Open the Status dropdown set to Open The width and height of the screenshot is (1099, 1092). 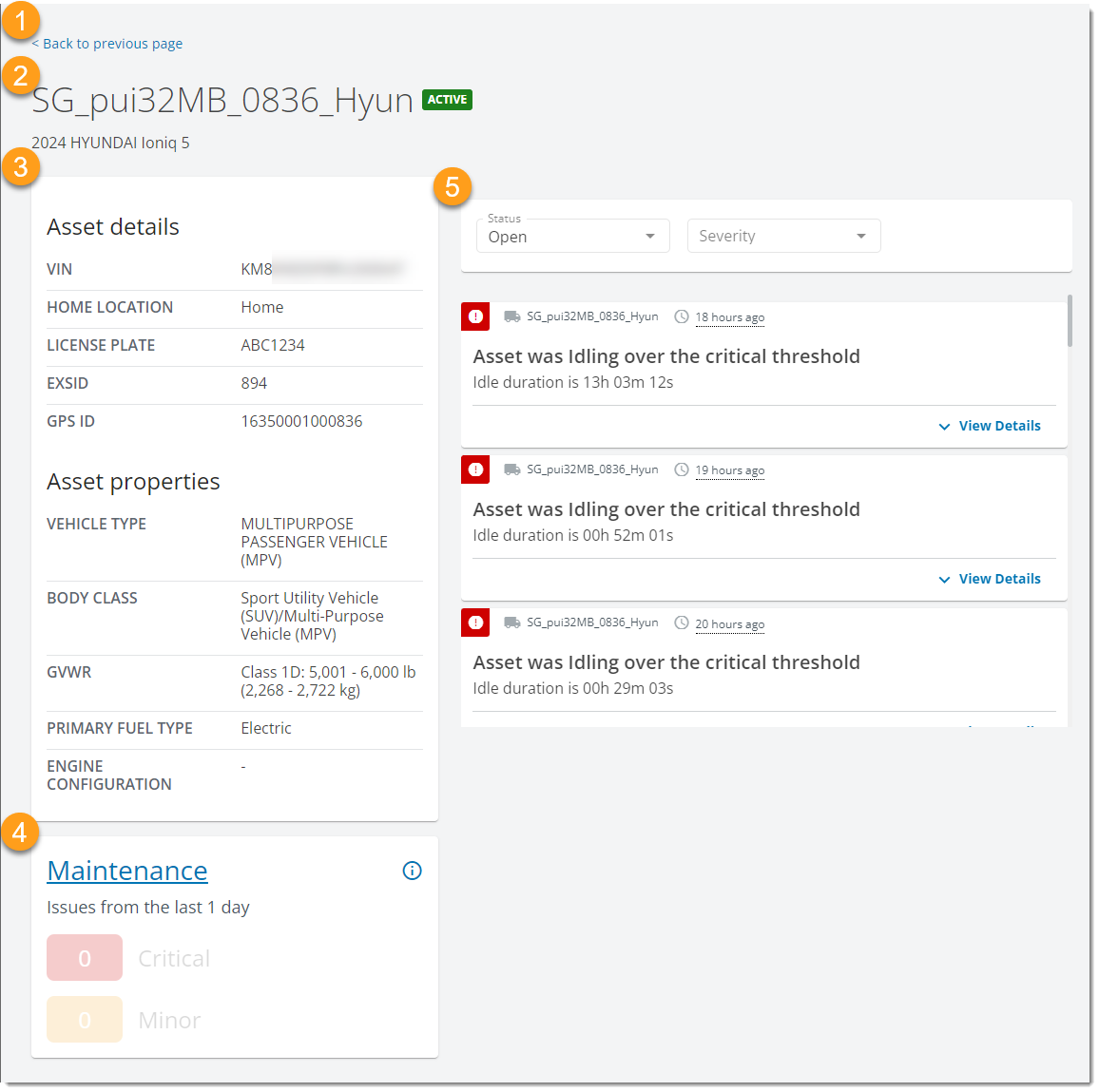[x=572, y=236]
